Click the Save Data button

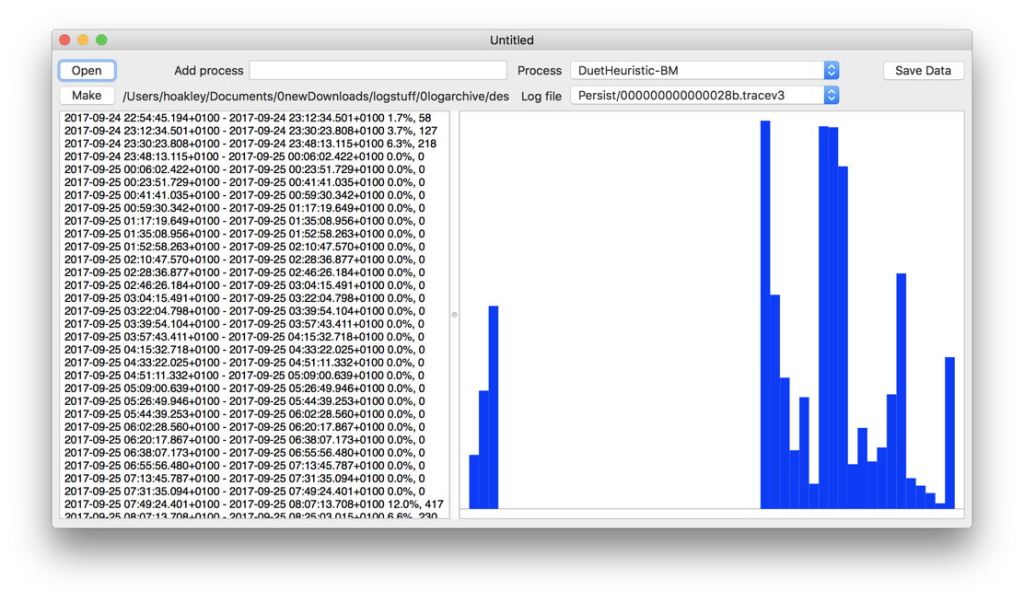click(x=922, y=71)
